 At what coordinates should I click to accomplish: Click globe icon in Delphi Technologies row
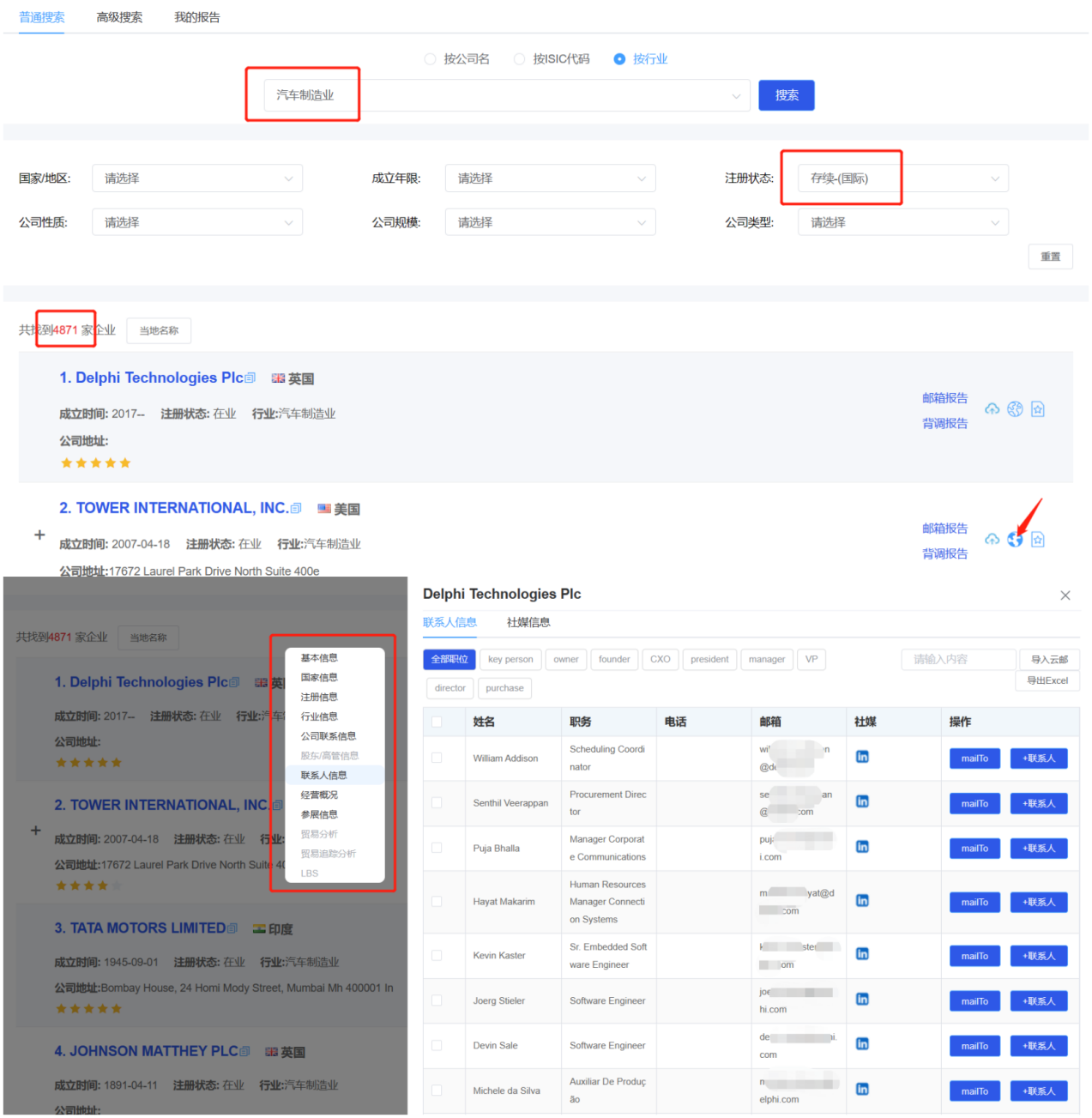[x=1015, y=409]
